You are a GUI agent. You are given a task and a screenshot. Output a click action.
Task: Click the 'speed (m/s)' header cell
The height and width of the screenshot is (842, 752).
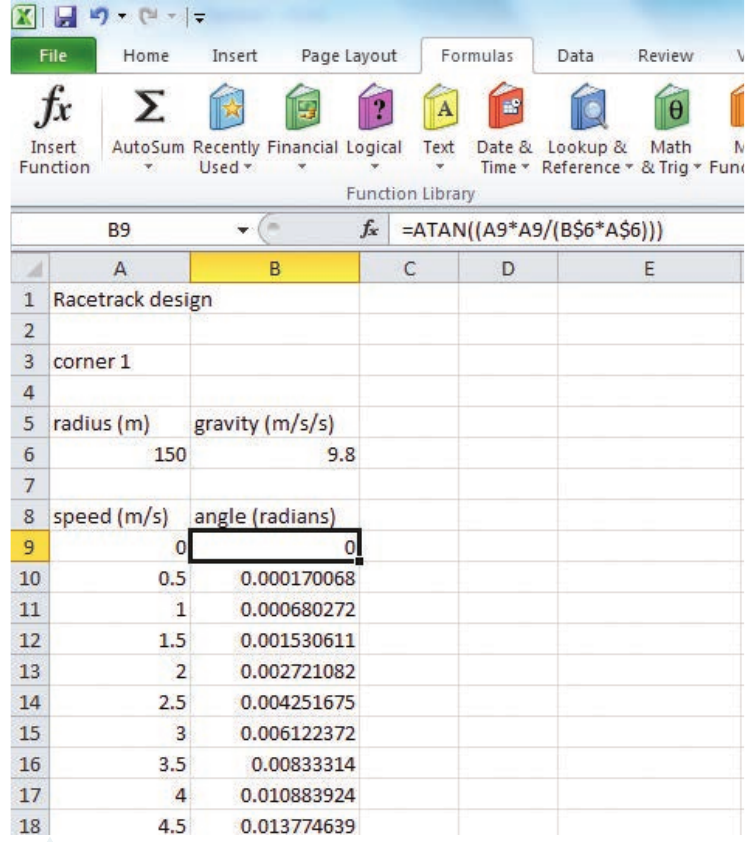[x=120, y=516]
